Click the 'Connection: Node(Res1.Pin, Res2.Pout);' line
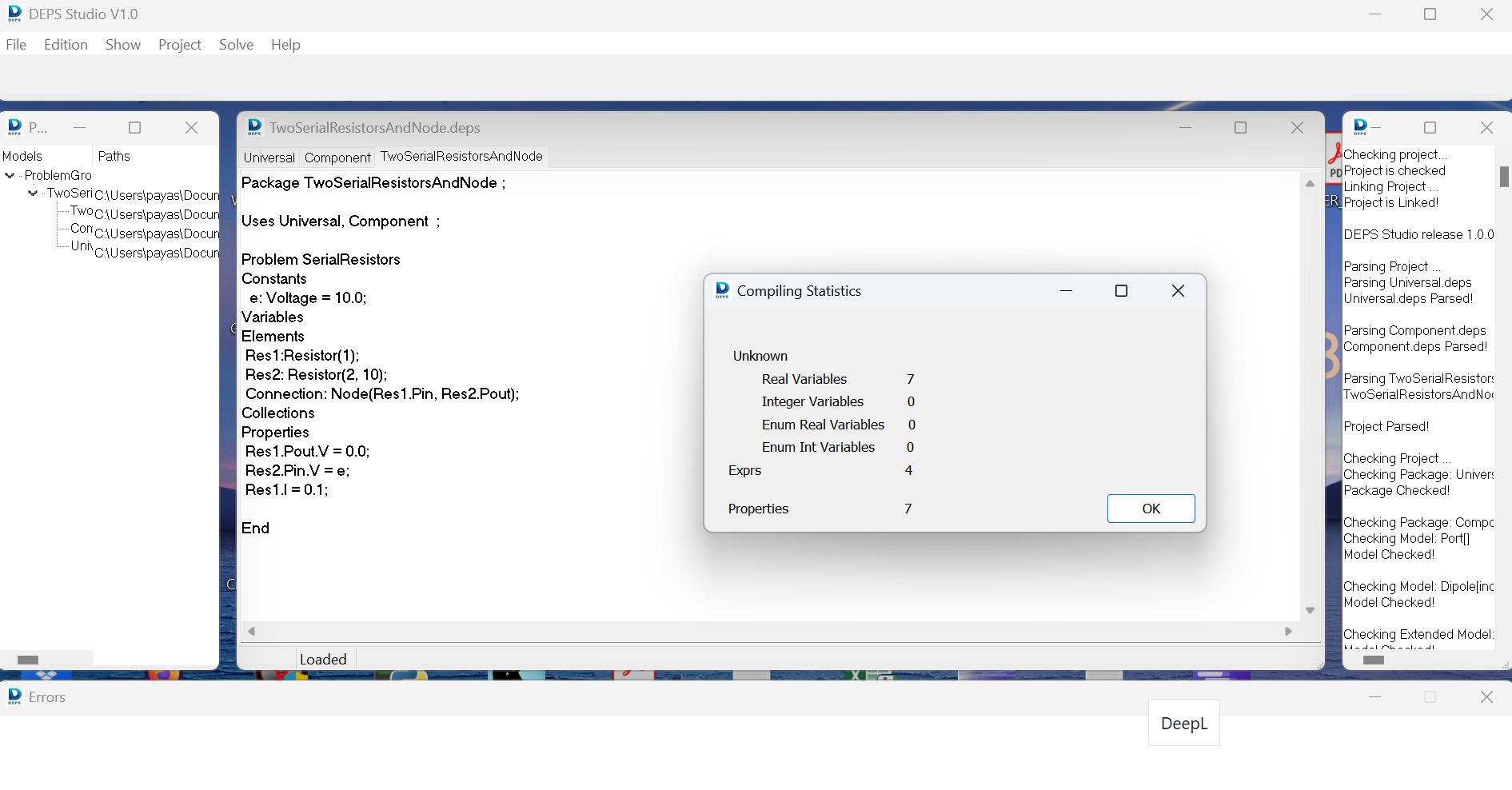Viewport: 1512px width, 790px height. coord(382,394)
